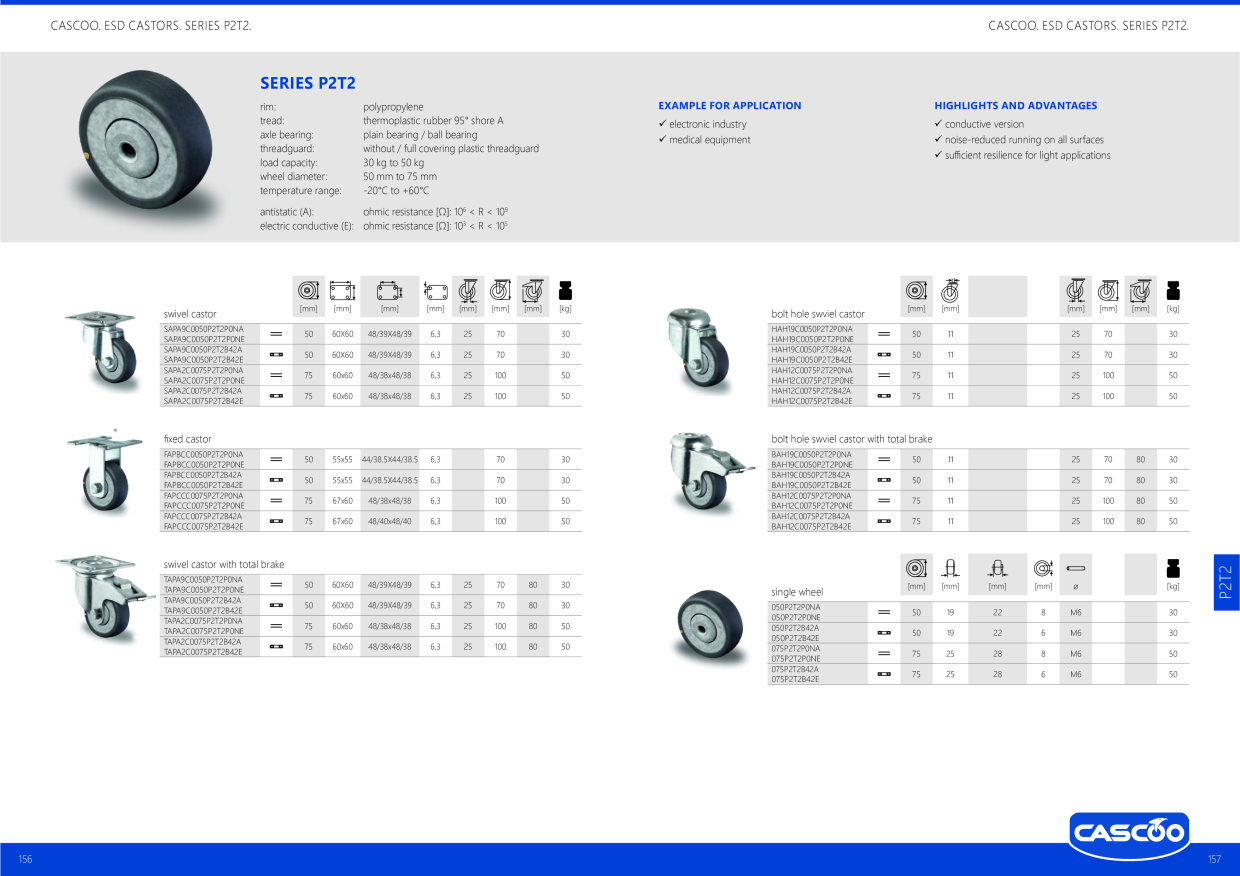
Task: Click the 'polypropylene' rim value
Action: pos(393,107)
